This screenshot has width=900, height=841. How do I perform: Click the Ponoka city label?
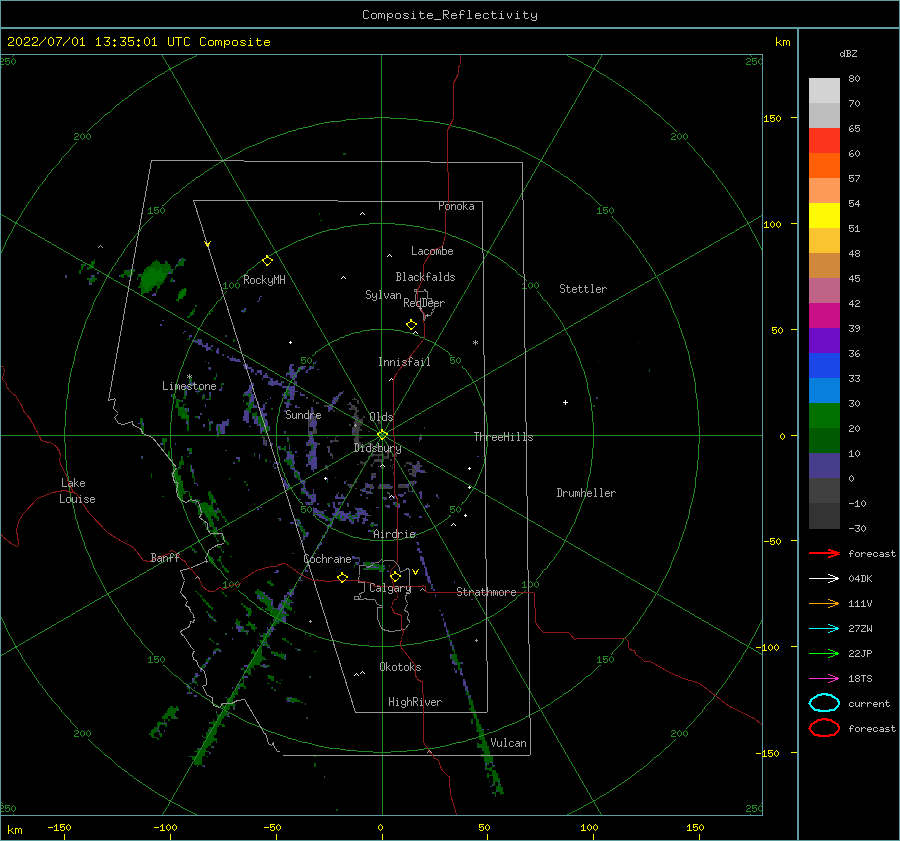[x=456, y=206]
